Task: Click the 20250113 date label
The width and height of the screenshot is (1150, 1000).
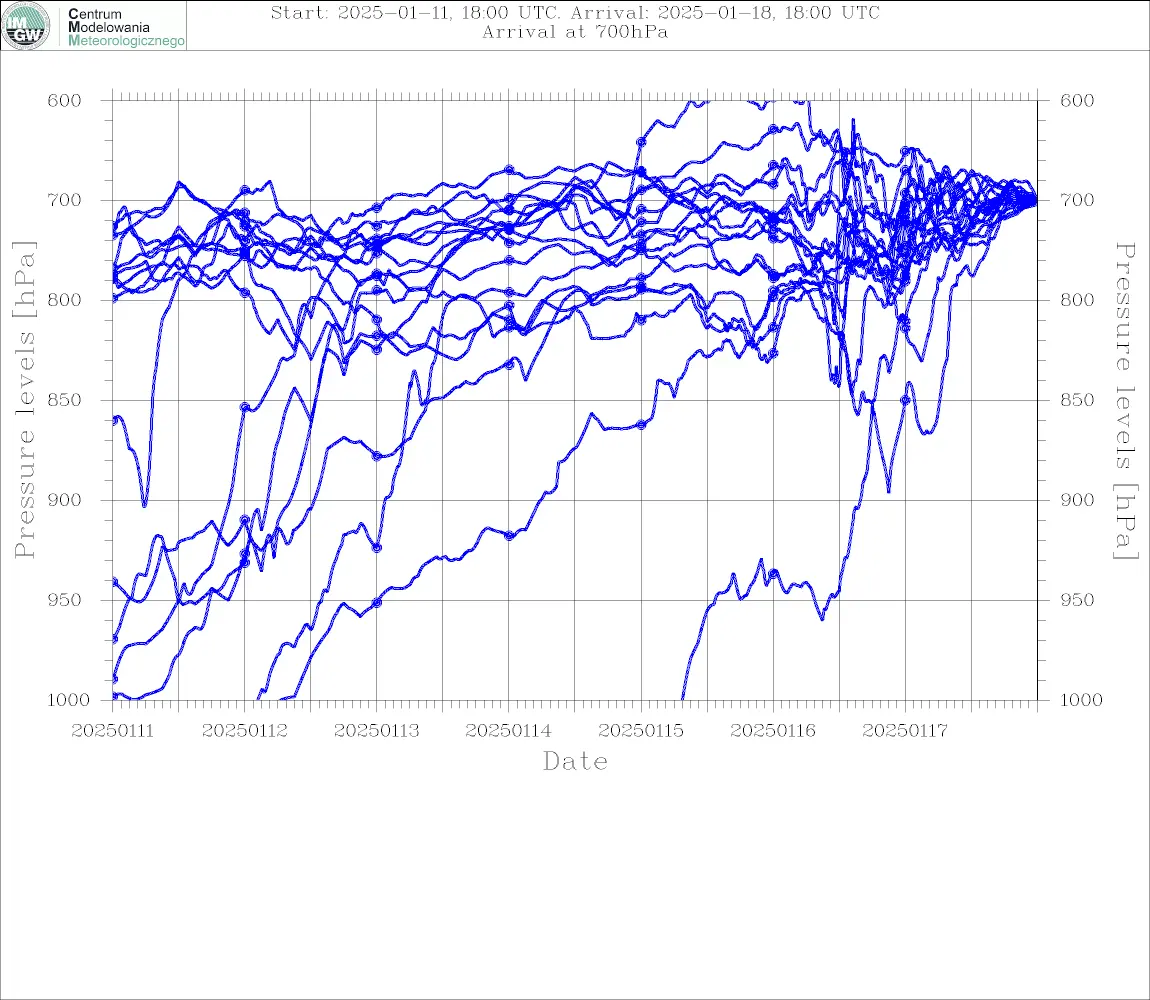Action: (x=377, y=731)
